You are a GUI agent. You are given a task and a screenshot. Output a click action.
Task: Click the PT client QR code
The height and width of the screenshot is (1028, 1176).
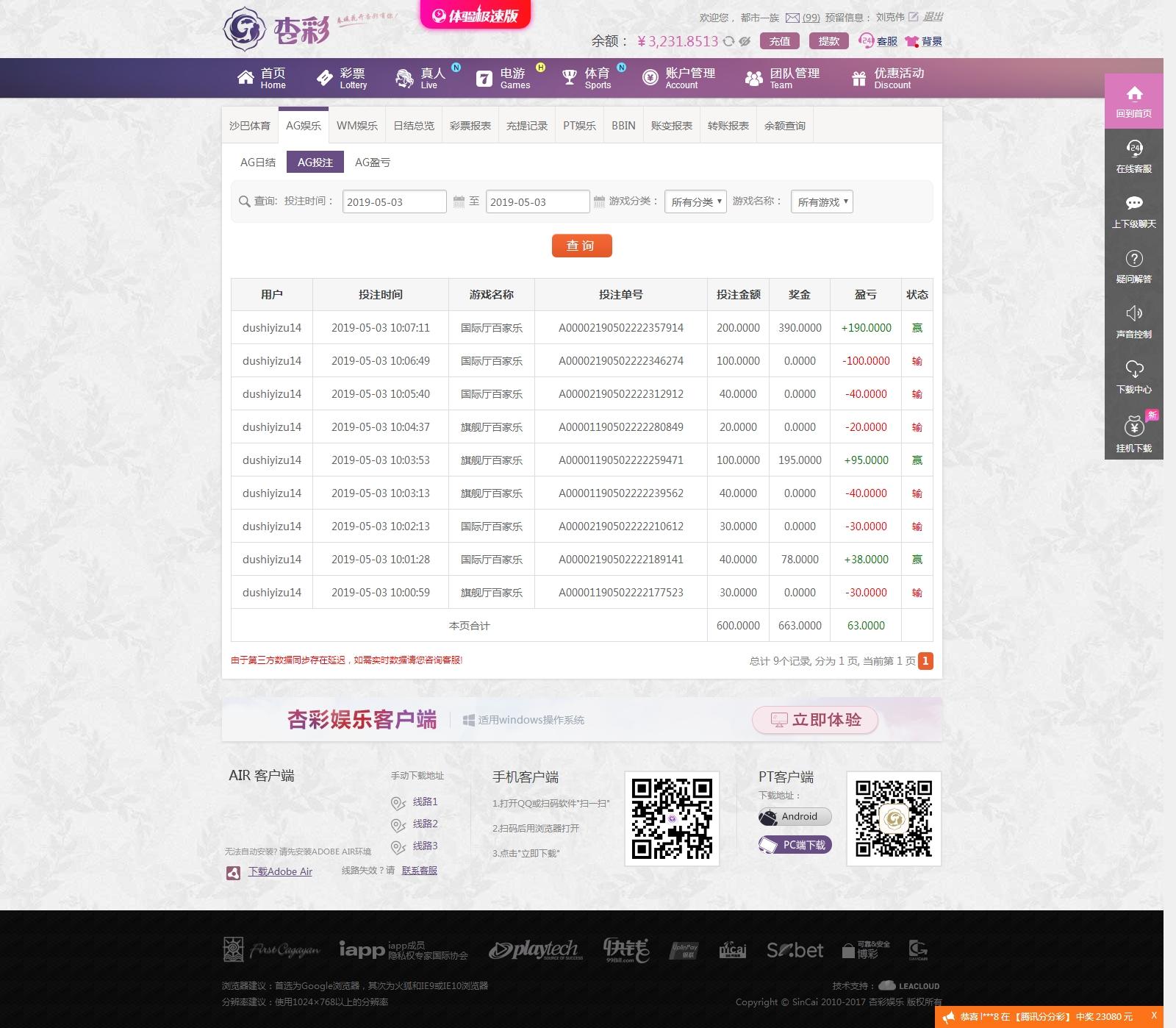coord(894,818)
